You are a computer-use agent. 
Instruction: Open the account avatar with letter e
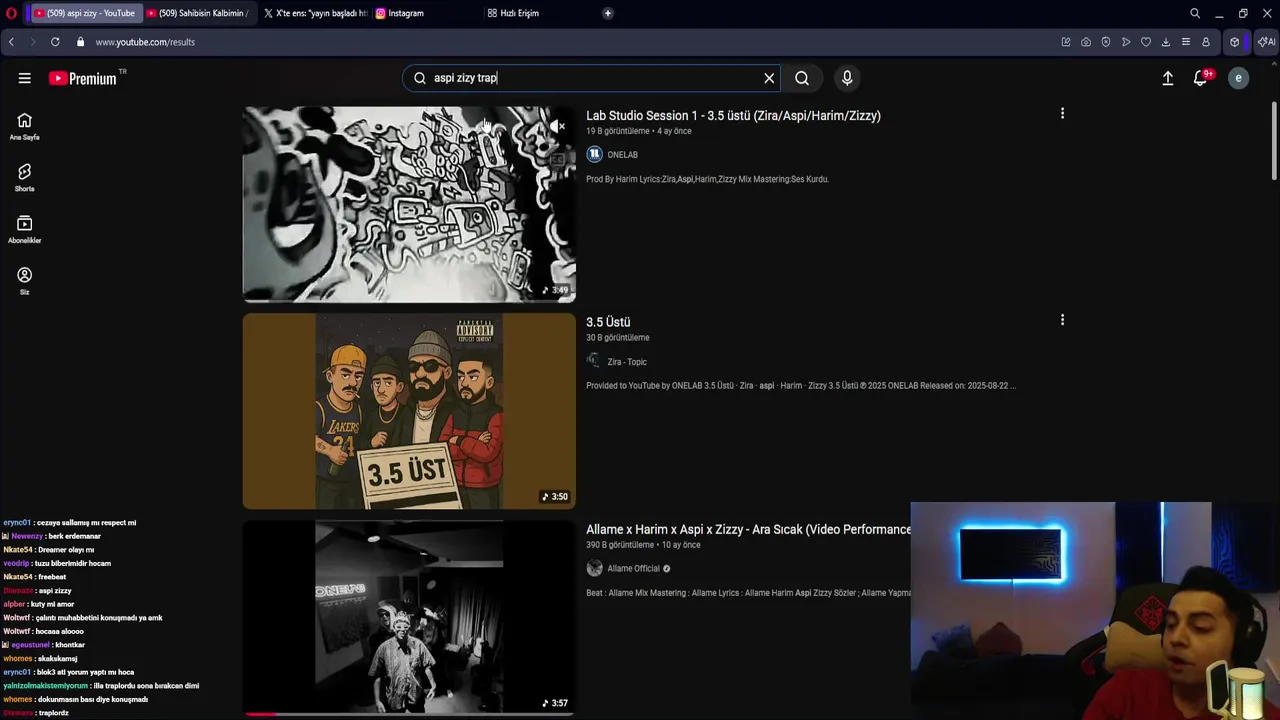point(1238,78)
